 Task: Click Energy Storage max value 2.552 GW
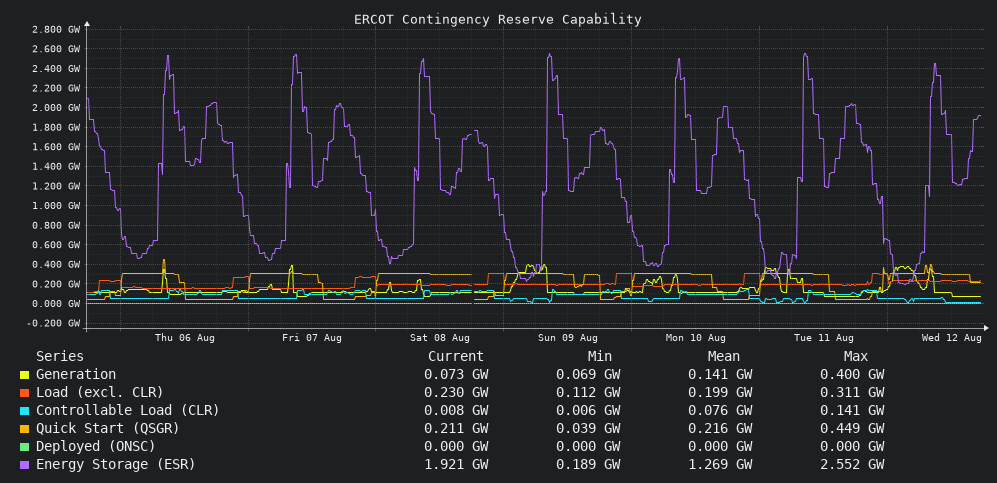tap(852, 465)
